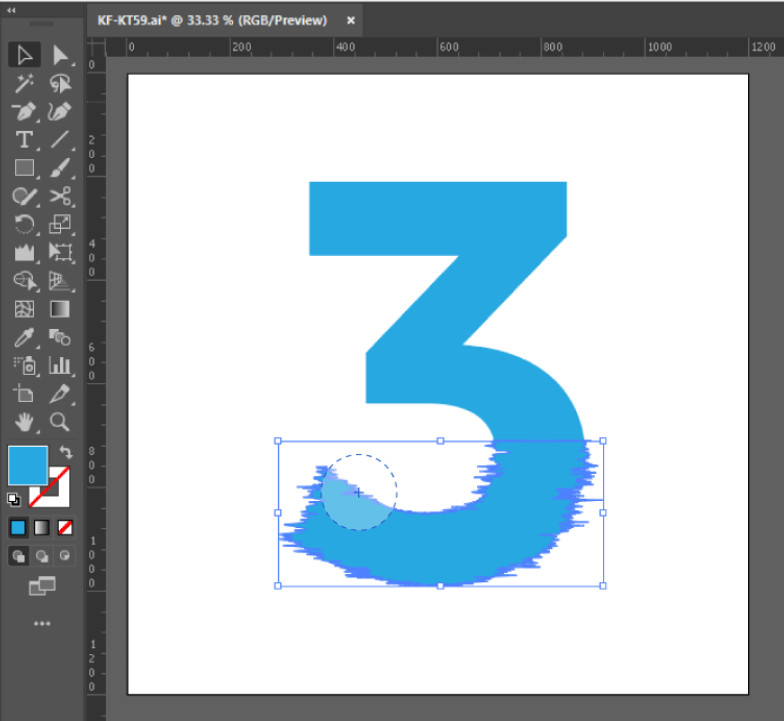The width and height of the screenshot is (784, 721).
Task: Select the Line Segment tool
Action: click(x=60, y=140)
